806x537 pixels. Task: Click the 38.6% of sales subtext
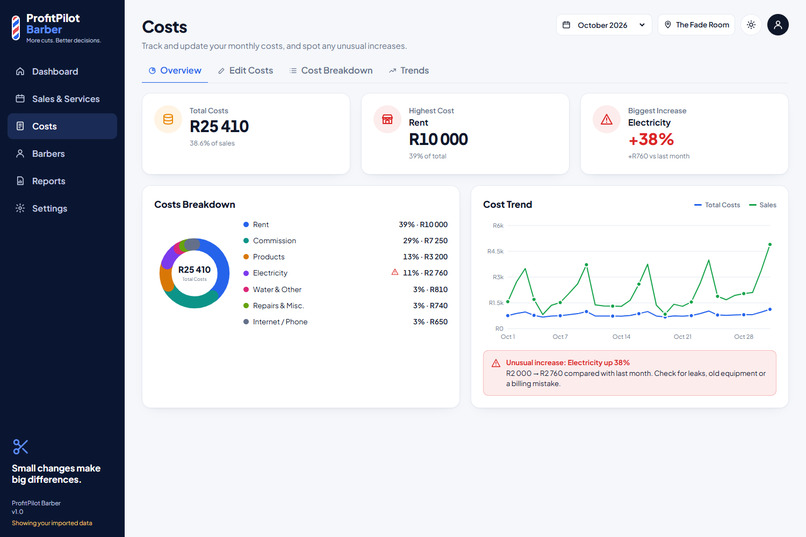pyautogui.click(x=212, y=143)
